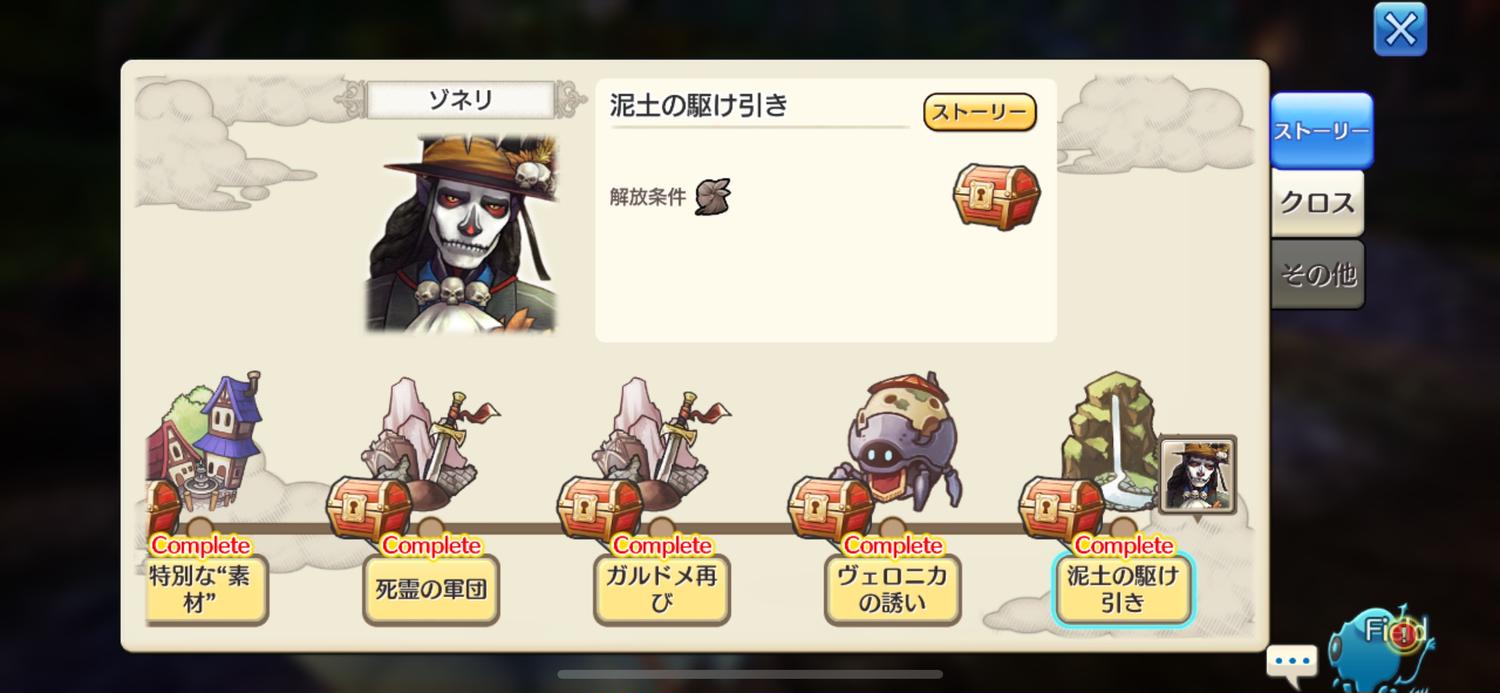Select the 死霊の軍団 stage label

point(431,589)
